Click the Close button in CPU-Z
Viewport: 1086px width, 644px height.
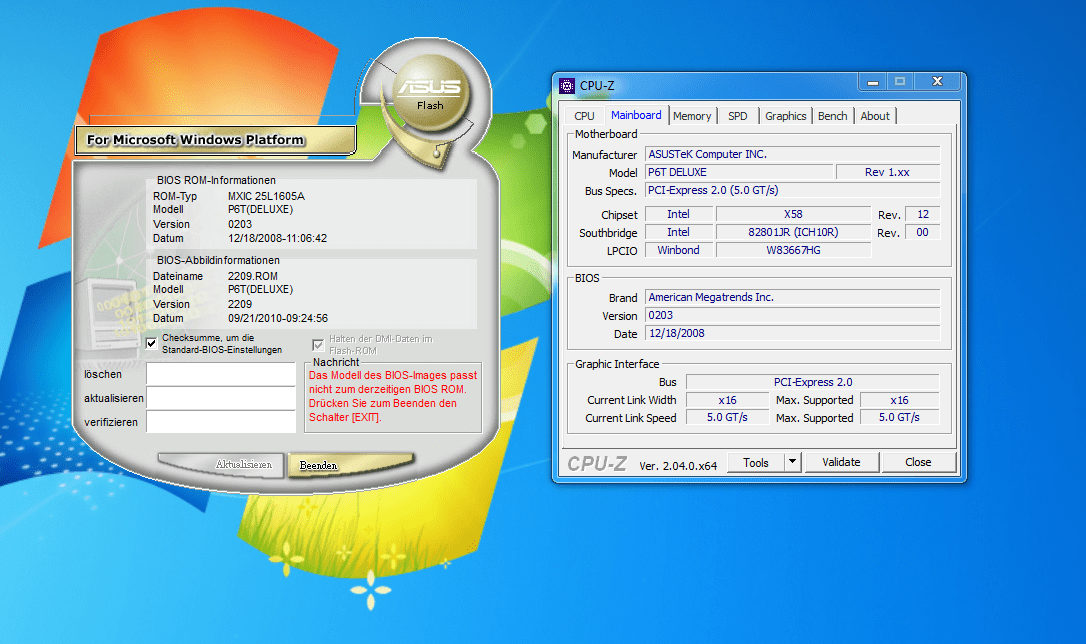[918, 463]
